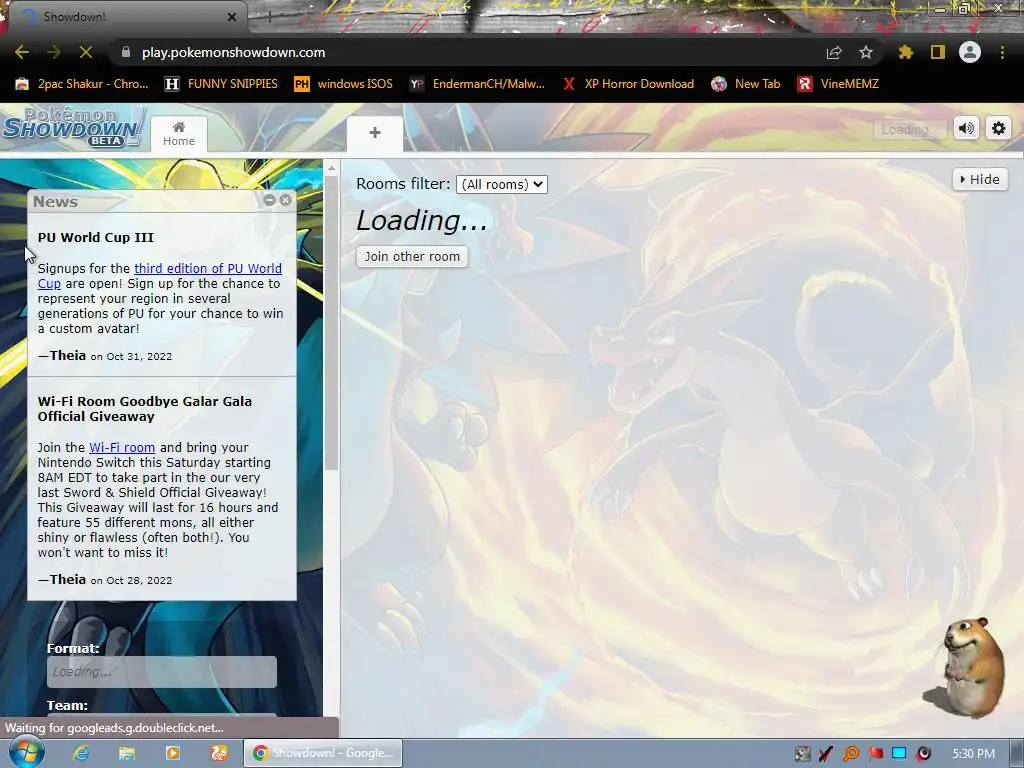Open the New Tab bookmark

pos(746,84)
